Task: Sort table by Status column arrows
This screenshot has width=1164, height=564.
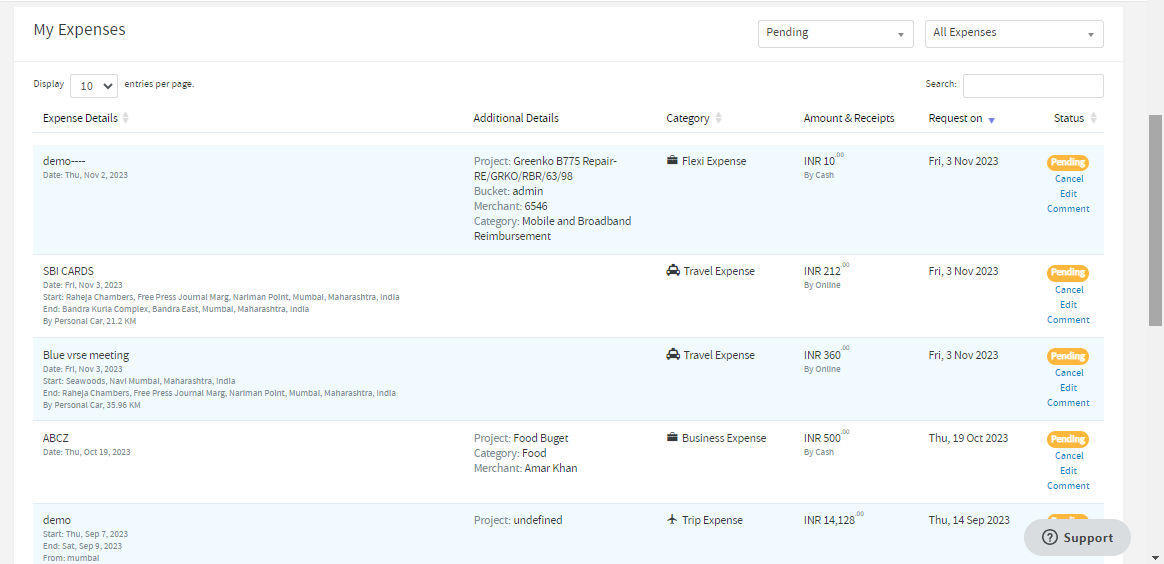Action: [x=1093, y=118]
